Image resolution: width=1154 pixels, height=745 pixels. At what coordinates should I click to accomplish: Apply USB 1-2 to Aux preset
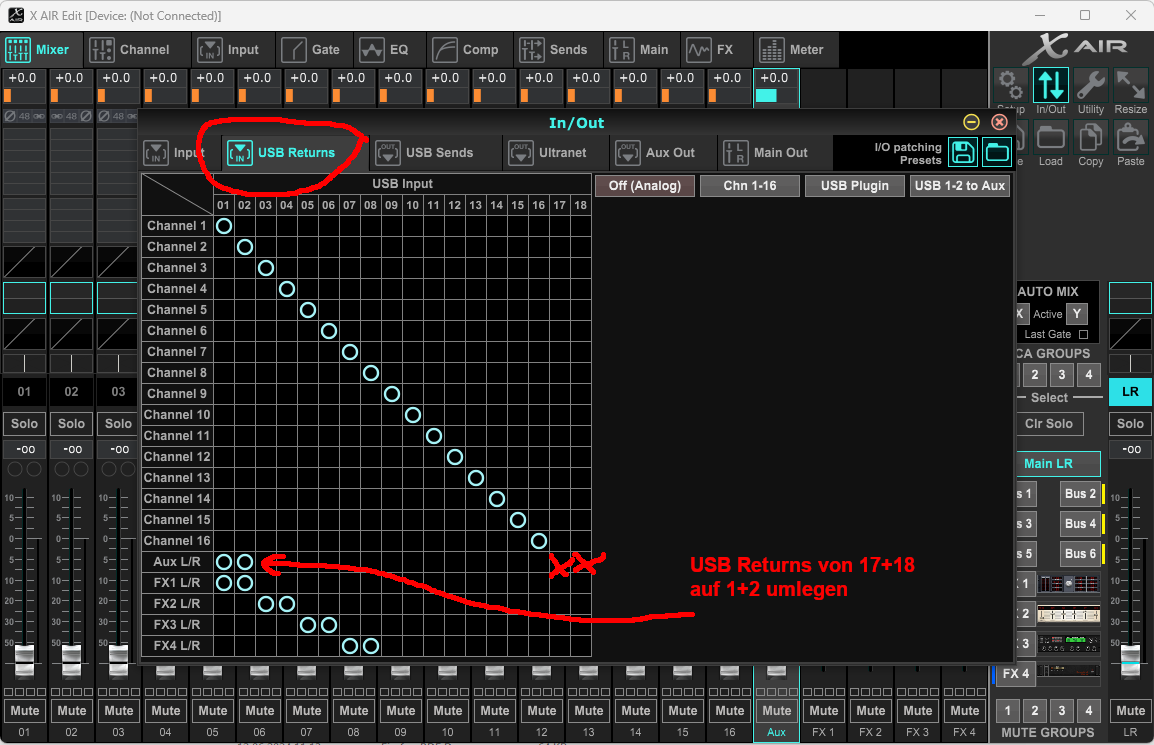coord(960,186)
